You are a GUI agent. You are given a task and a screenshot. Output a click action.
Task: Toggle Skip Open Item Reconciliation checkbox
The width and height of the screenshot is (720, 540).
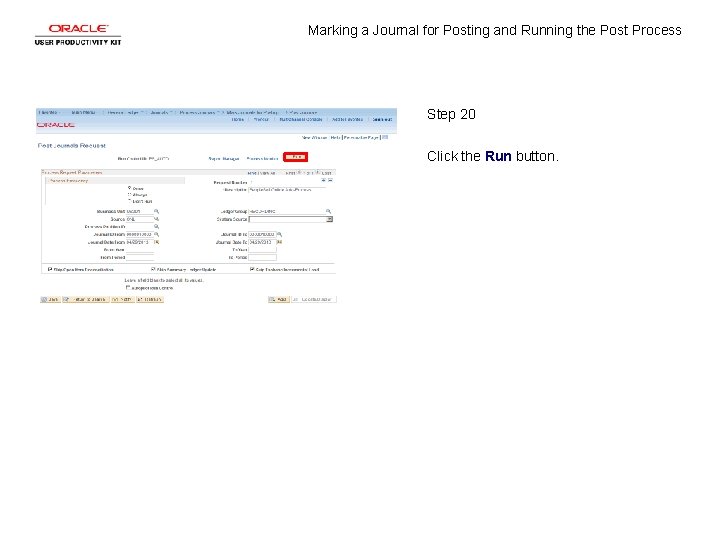[50, 269]
